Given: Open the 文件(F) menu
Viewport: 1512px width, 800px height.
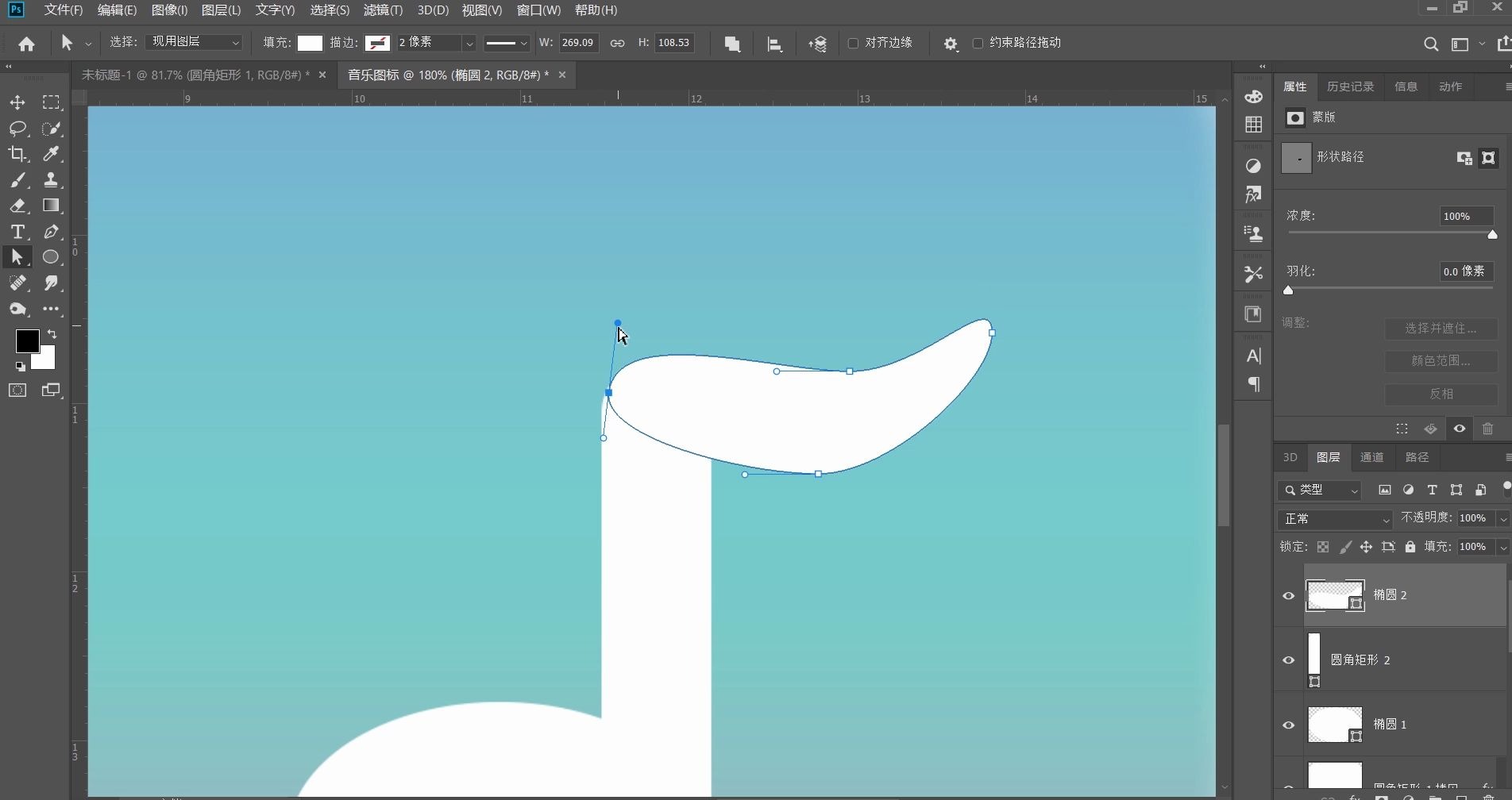Looking at the screenshot, I should (64, 10).
